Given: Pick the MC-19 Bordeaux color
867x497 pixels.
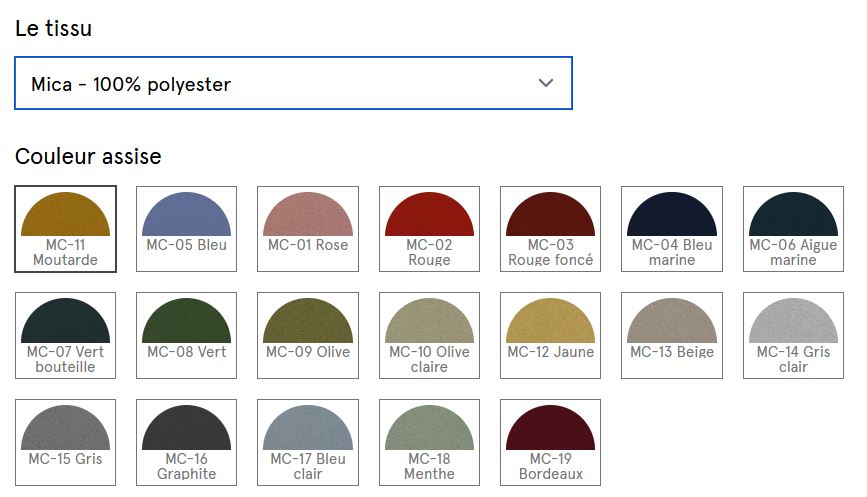Looking at the screenshot, I should [x=550, y=442].
